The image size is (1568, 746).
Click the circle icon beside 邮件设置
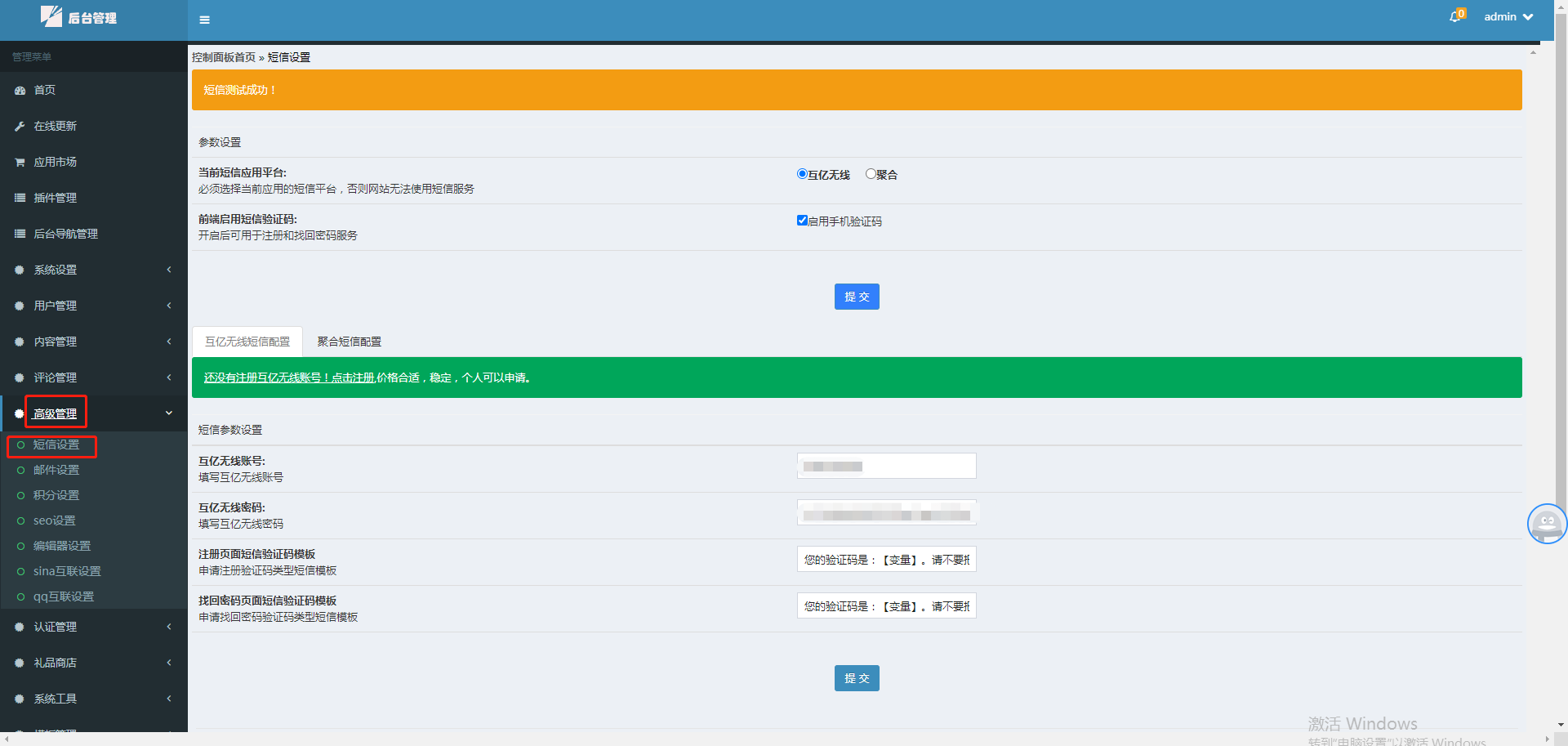point(21,471)
